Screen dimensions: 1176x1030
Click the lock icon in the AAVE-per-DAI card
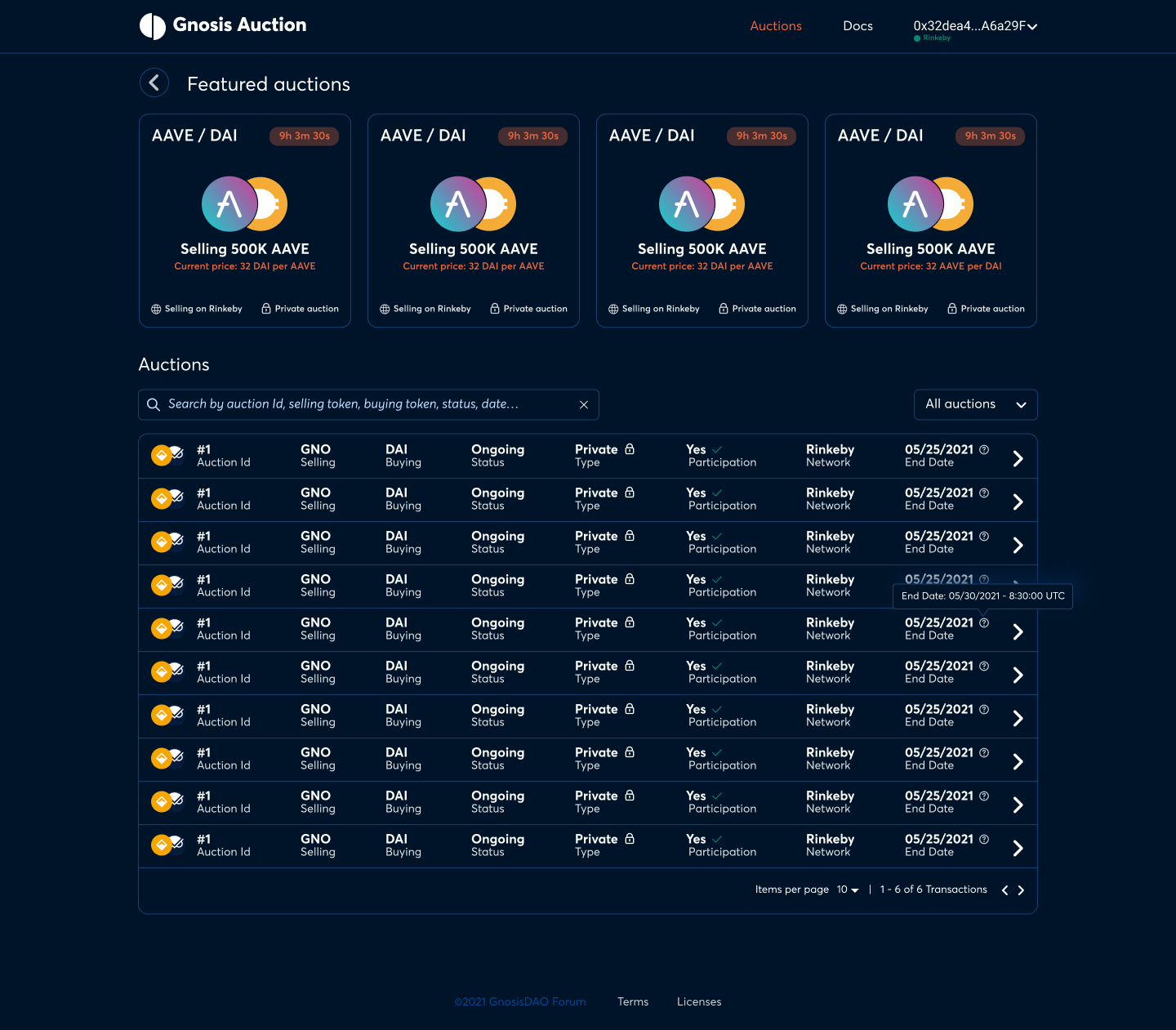[952, 309]
